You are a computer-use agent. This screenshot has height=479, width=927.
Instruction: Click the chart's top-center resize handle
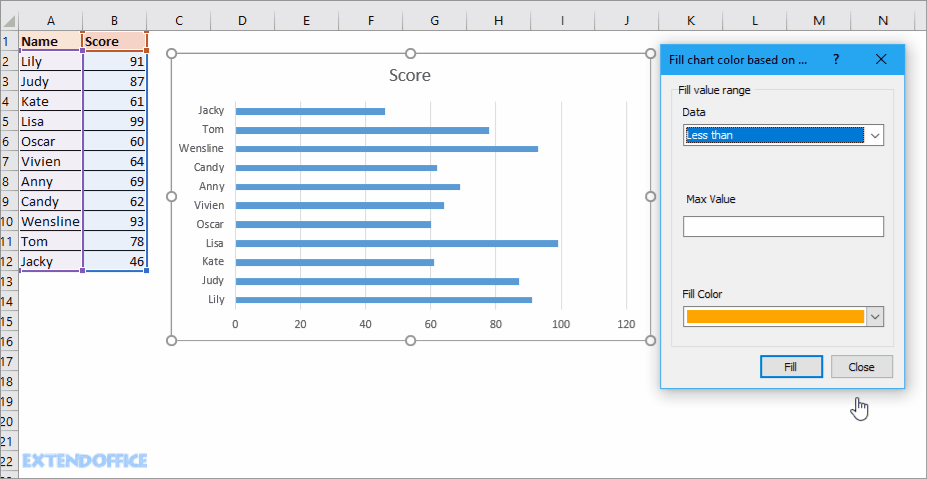click(410, 53)
